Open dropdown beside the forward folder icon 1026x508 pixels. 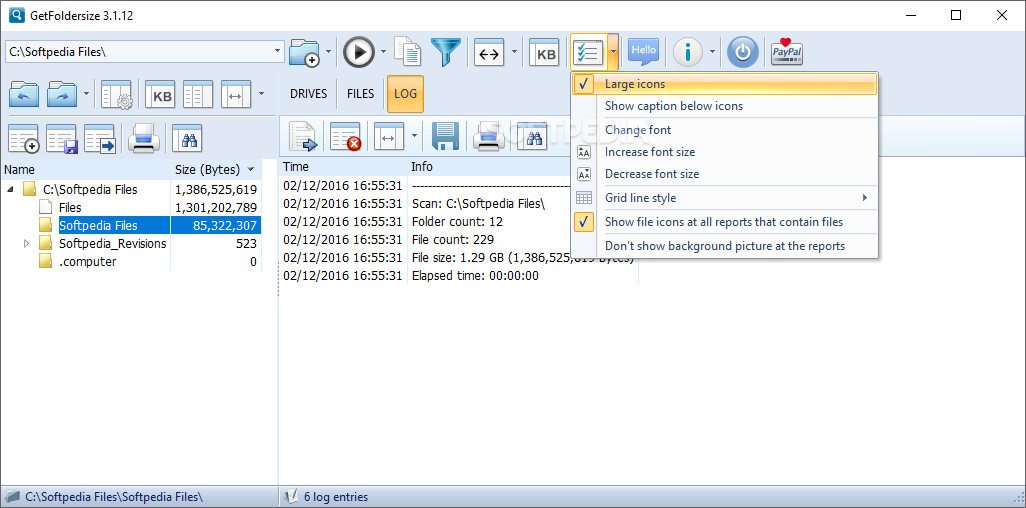tap(87, 94)
